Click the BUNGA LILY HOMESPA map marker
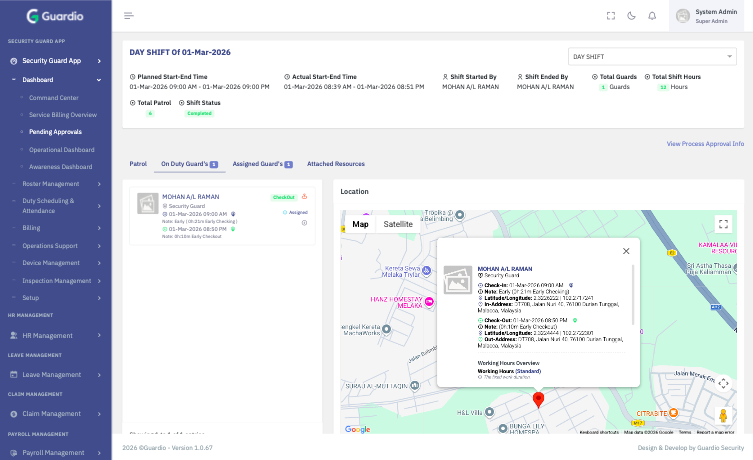Viewport: 753px width, 460px height. pos(503,428)
